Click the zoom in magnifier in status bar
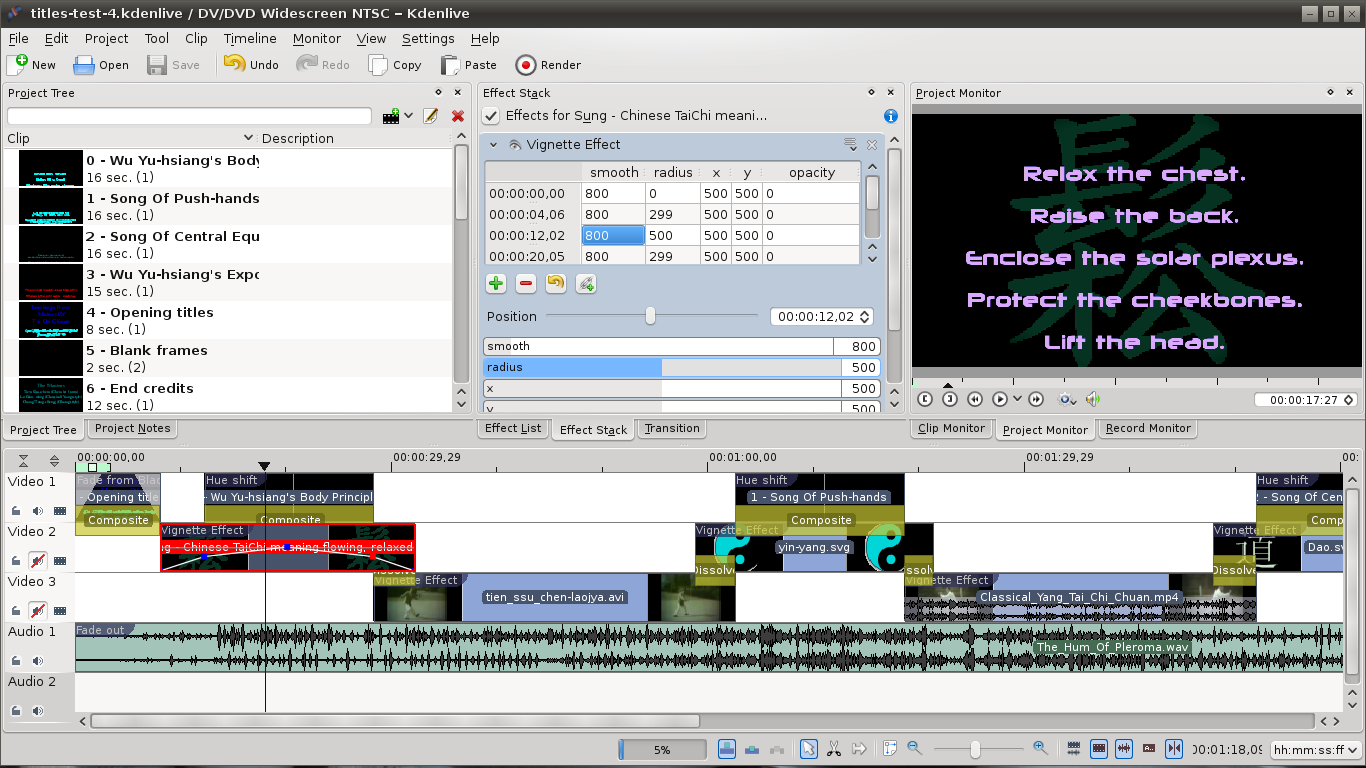 click(1040, 748)
